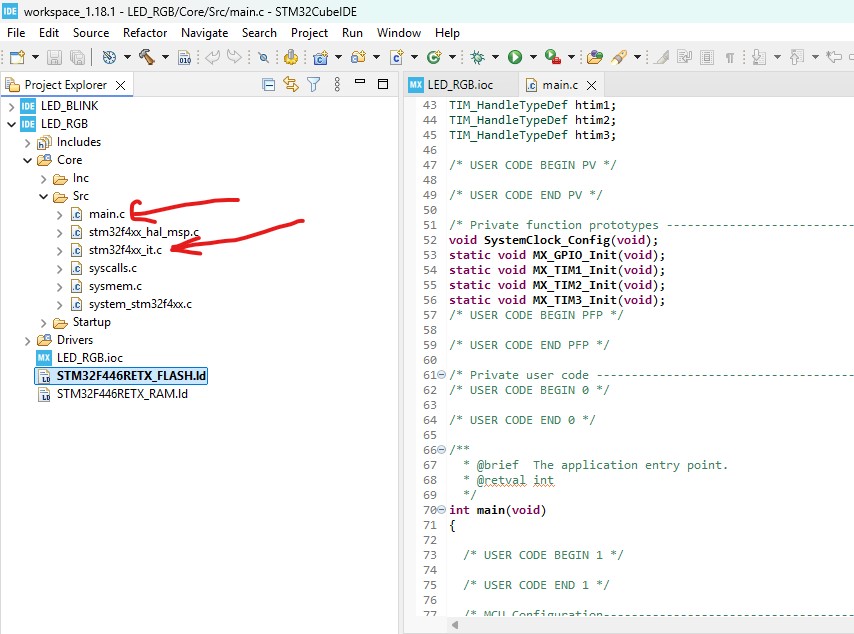Select LED_RGB.ioc in project tree
Image resolution: width=854 pixels, height=634 pixels.
[x=90, y=358]
